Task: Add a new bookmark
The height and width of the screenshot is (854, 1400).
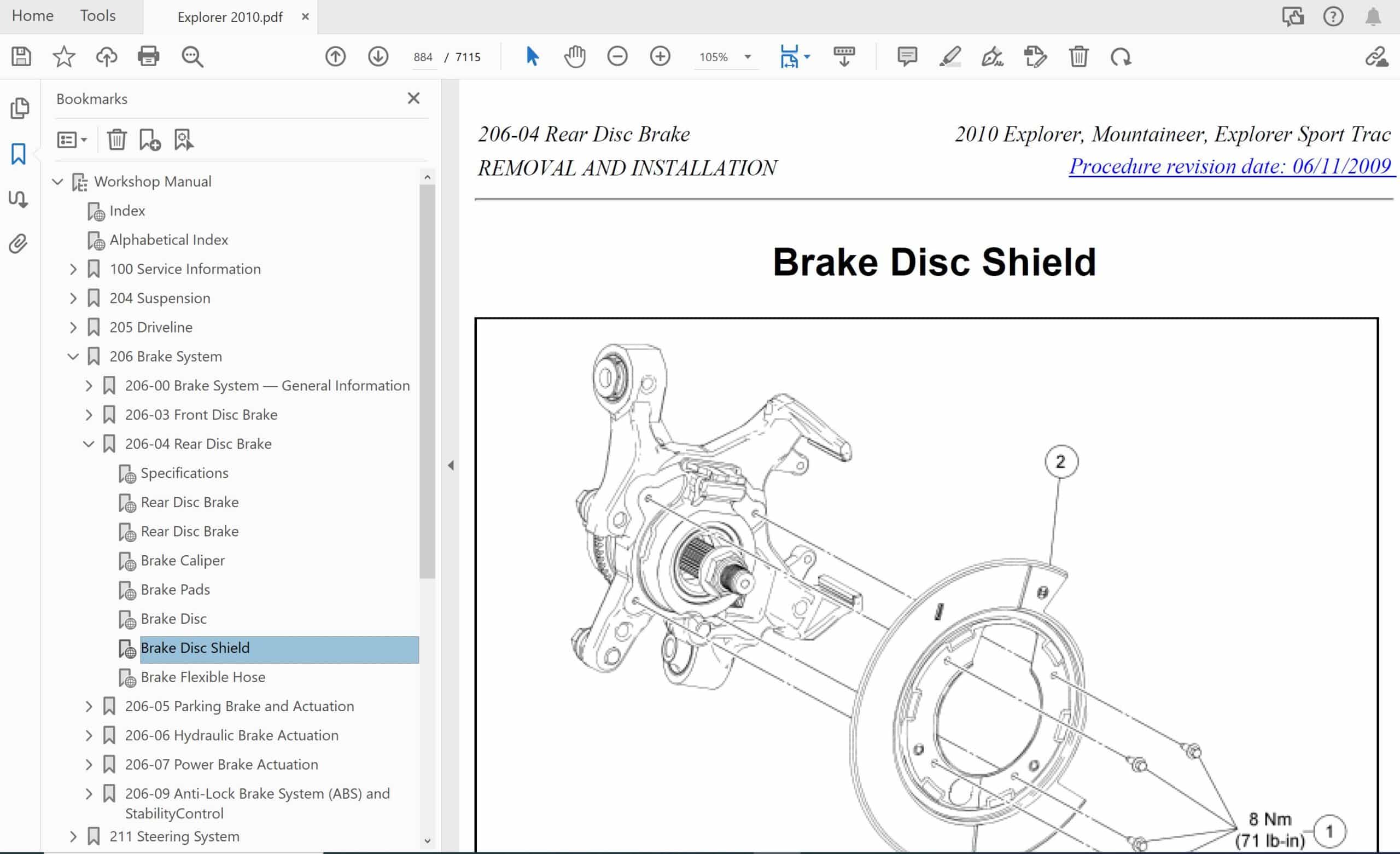Action: coord(150,140)
